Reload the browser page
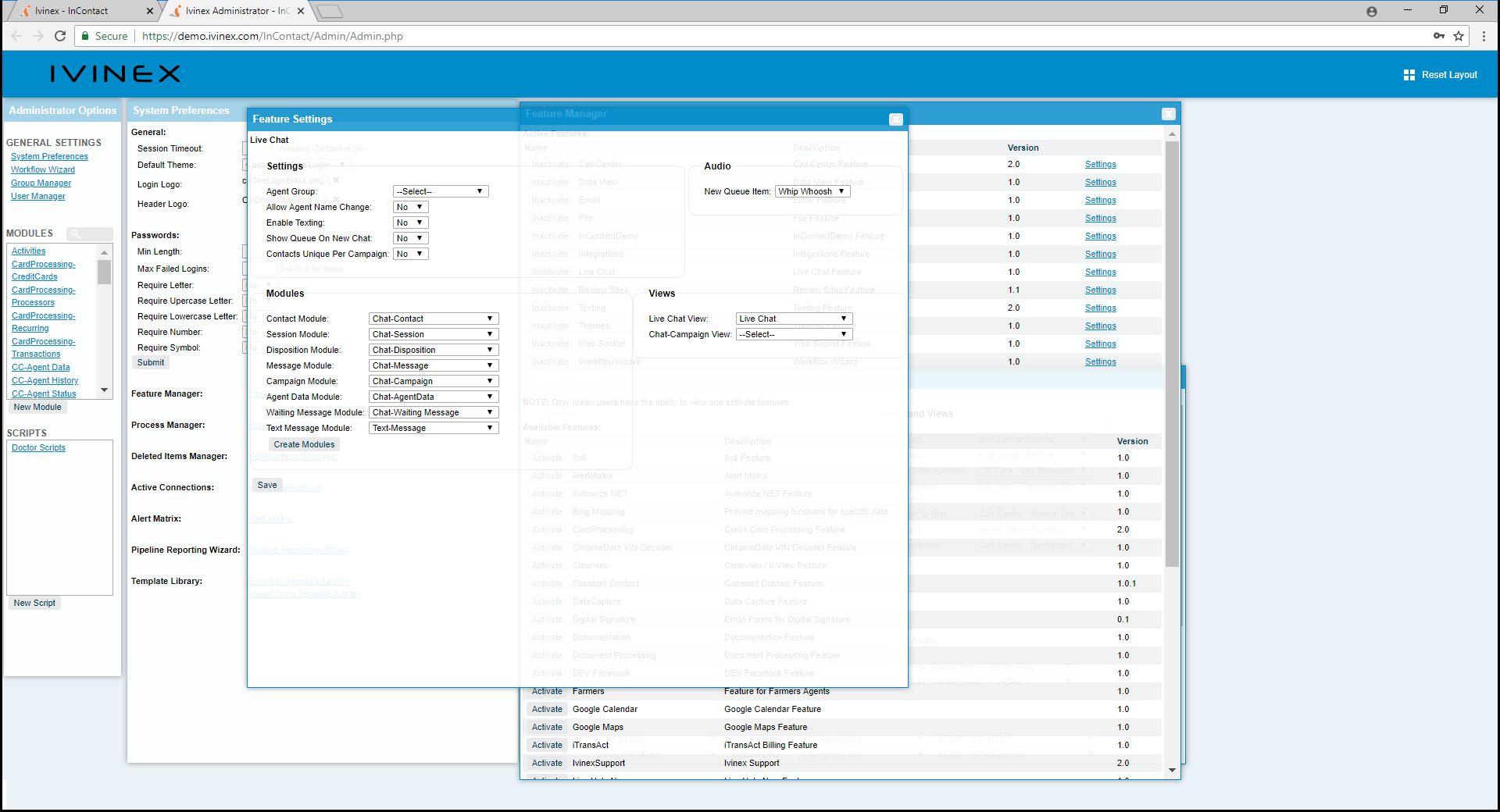Viewport: 1500px width, 812px height. (x=60, y=36)
